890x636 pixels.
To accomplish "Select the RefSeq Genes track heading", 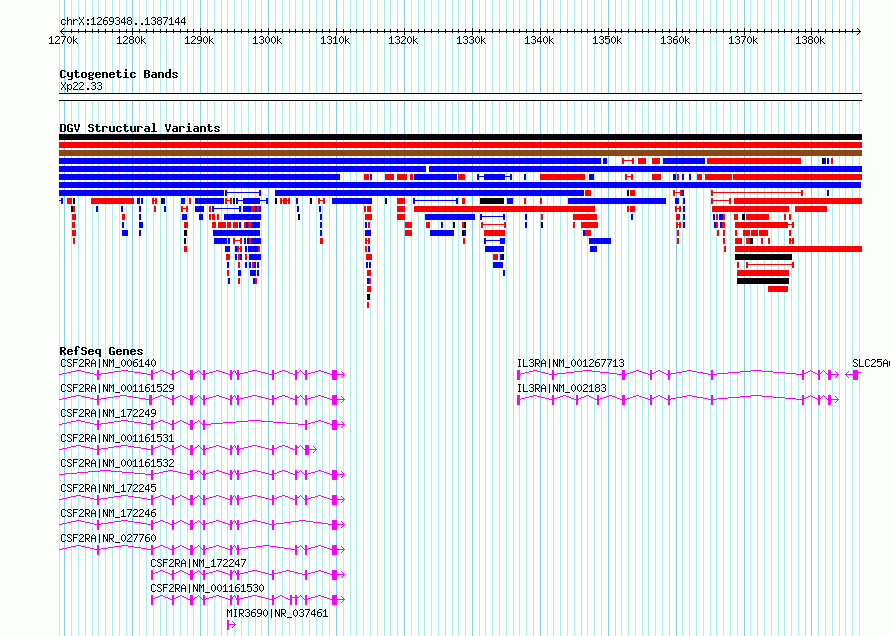I will 101,351.
